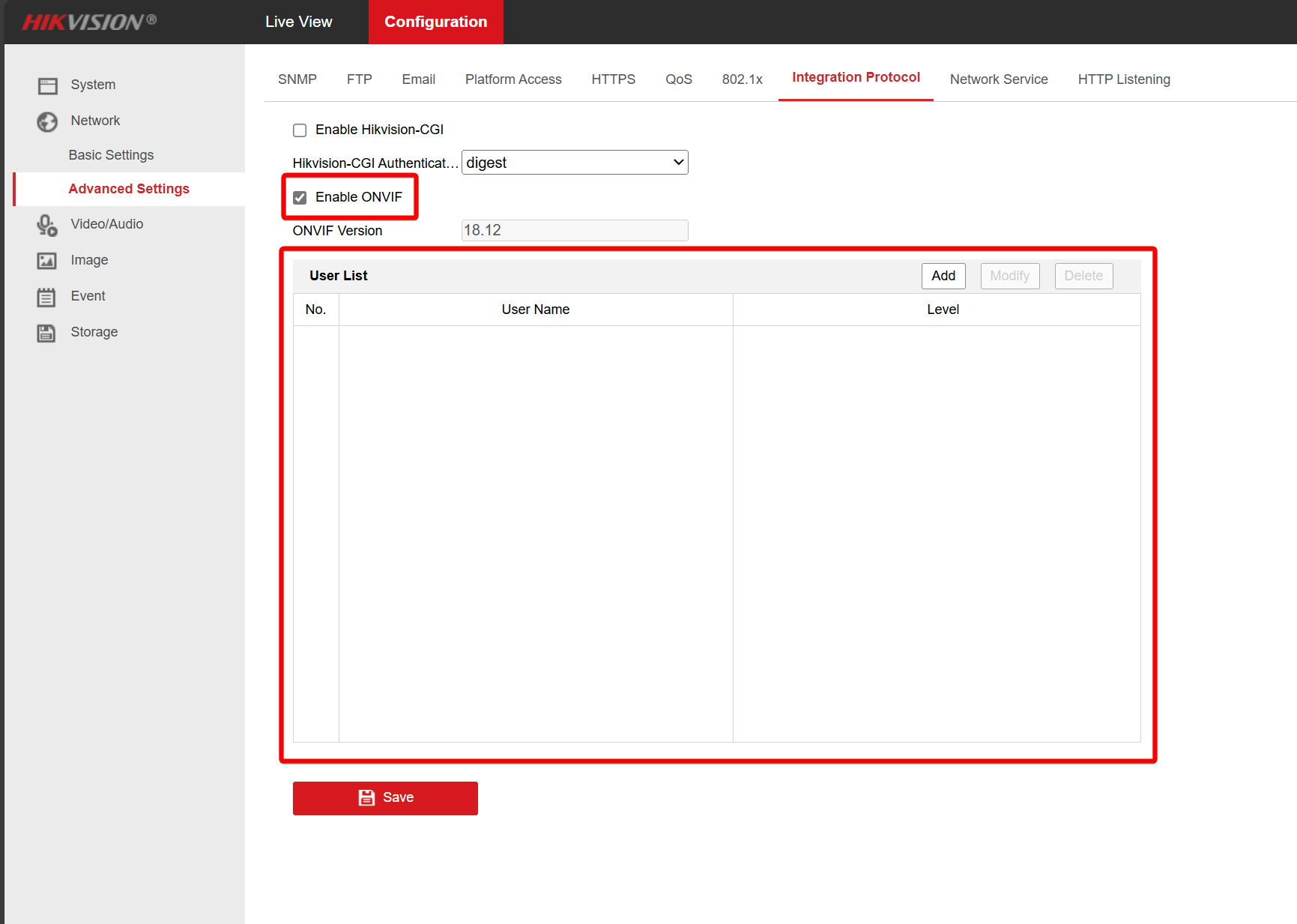This screenshot has height=924, width=1297.
Task: Switch to the Network Service tab
Action: [x=999, y=79]
